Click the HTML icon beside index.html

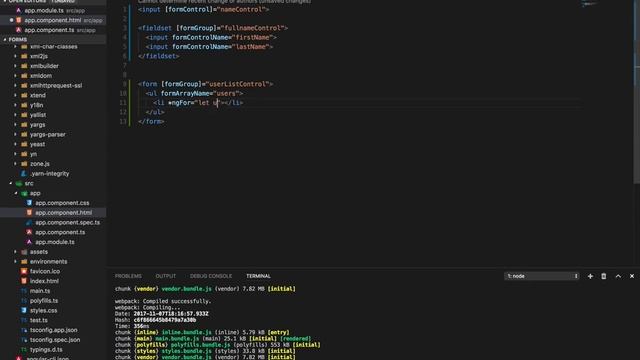(x=24, y=281)
